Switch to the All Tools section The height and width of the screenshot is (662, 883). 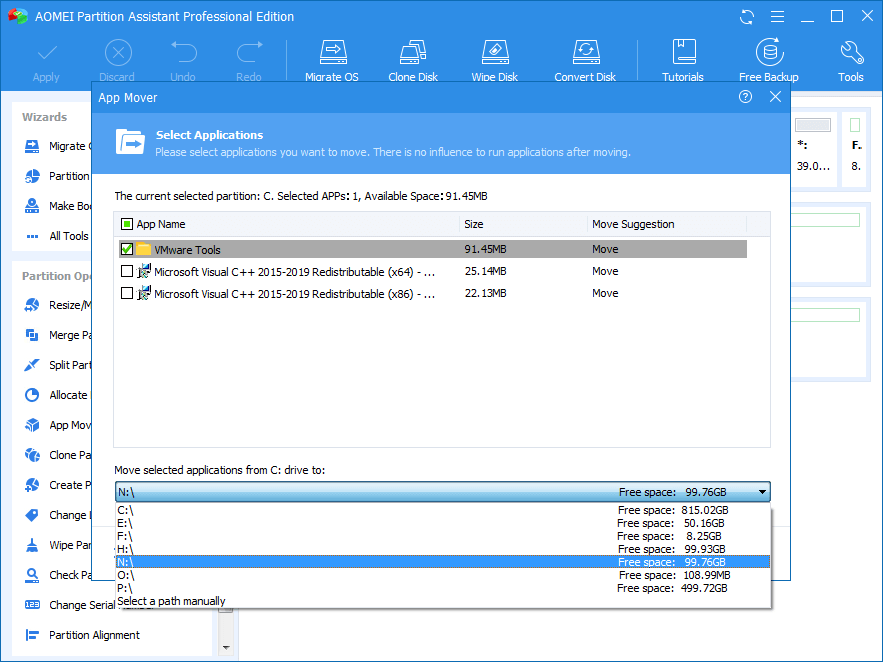pos(70,235)
